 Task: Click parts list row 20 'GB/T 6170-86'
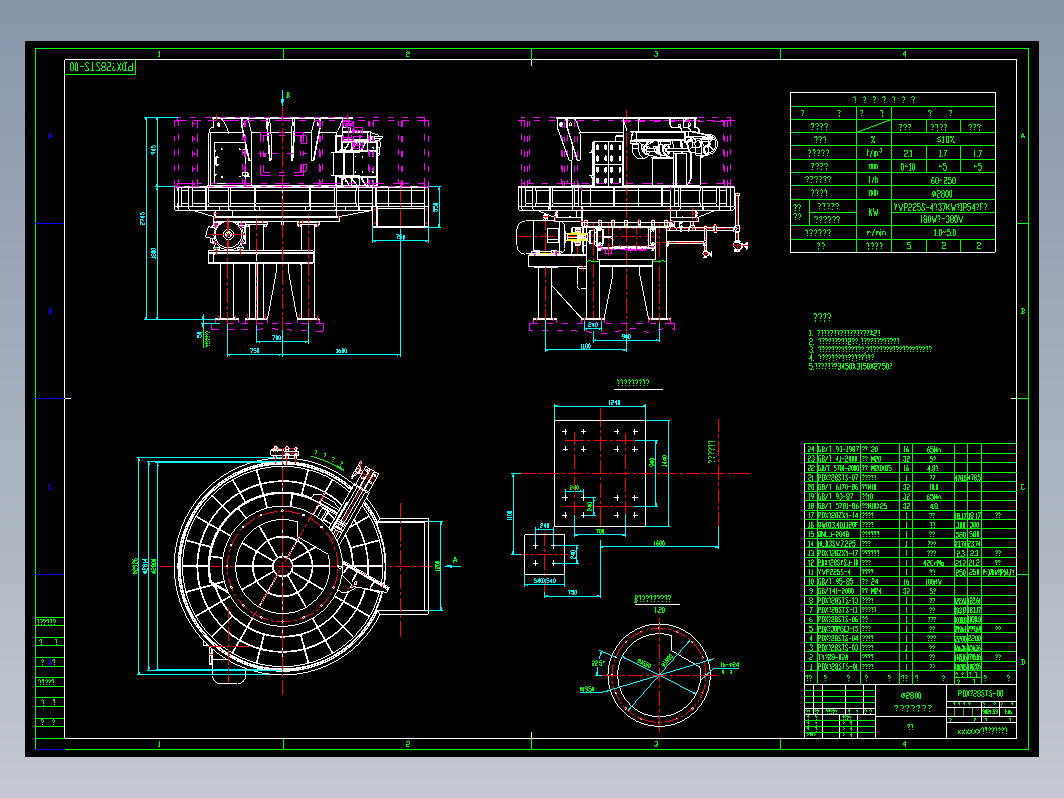(x=910, y=487)
